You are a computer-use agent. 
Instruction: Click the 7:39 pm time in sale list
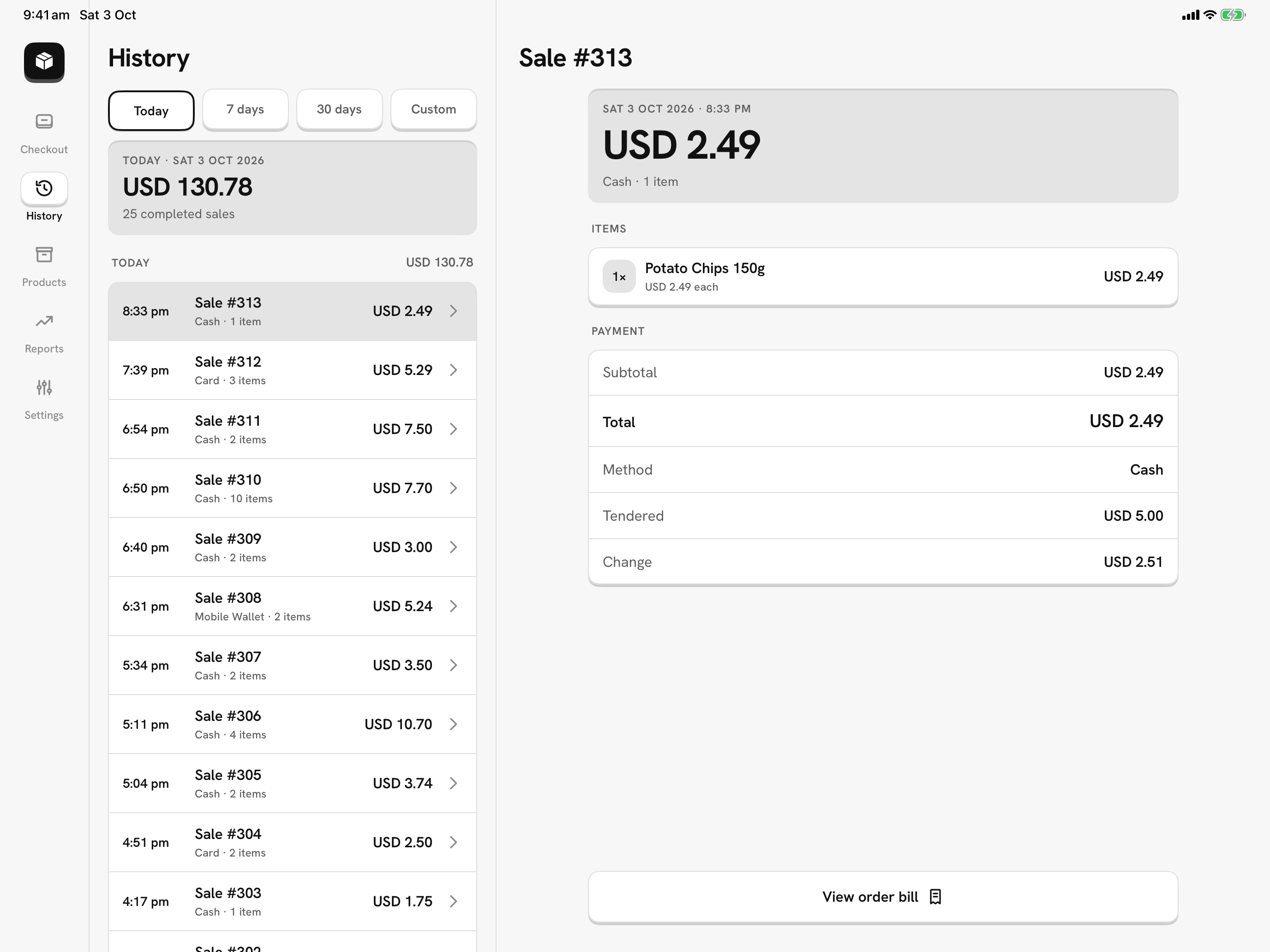coord(146,370)
